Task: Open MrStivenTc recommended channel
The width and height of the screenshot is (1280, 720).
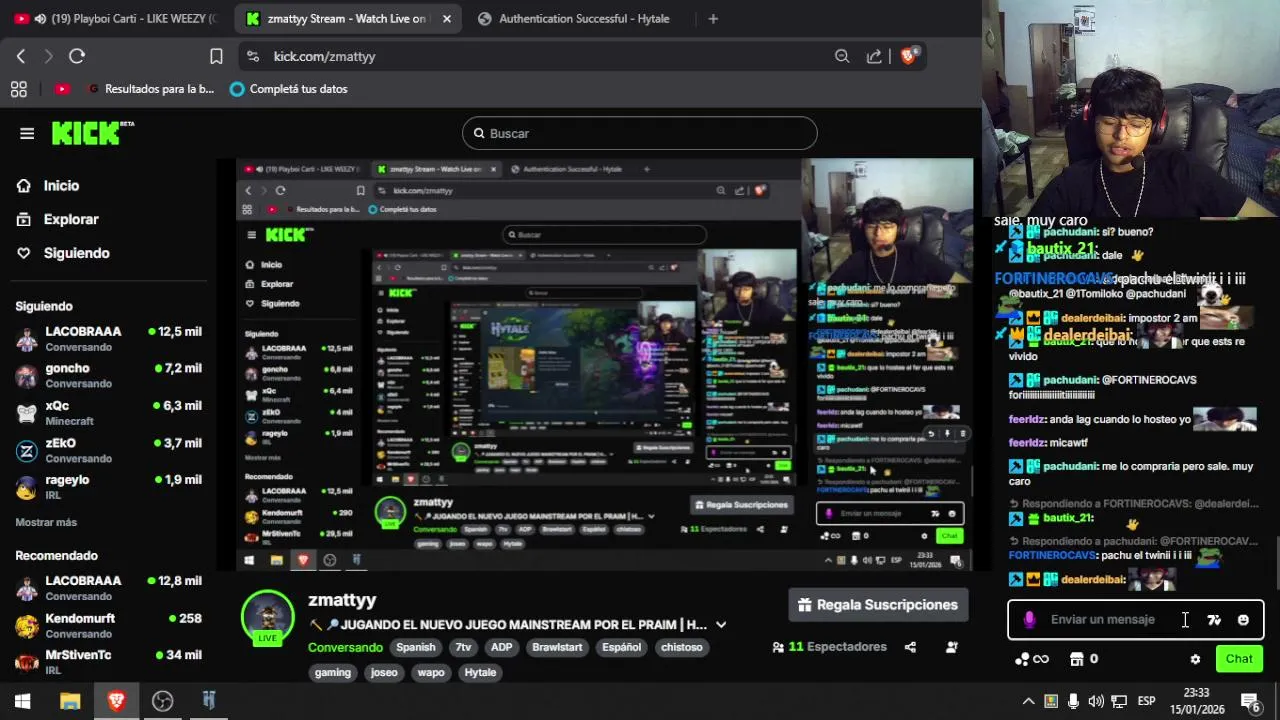Action: (x=108, y=661)
